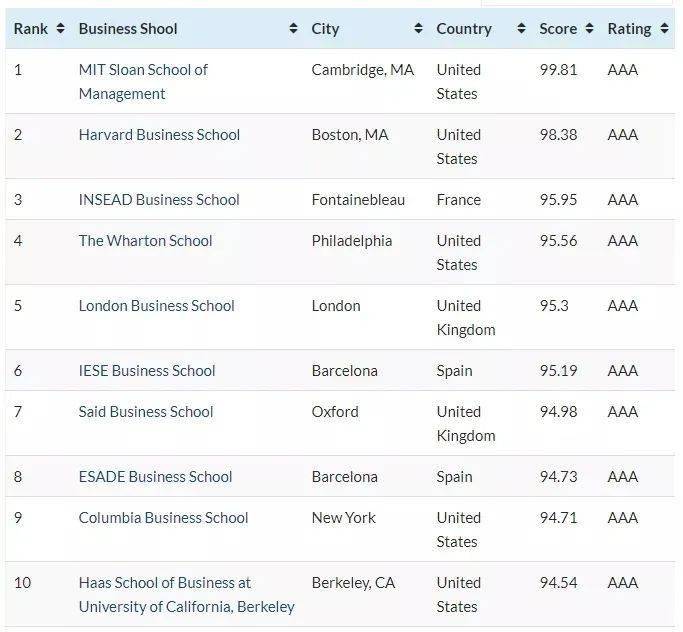The width and height of the screenshot is (683, 632).
Task: Click IESE Business School name
Action: point(147,371)
